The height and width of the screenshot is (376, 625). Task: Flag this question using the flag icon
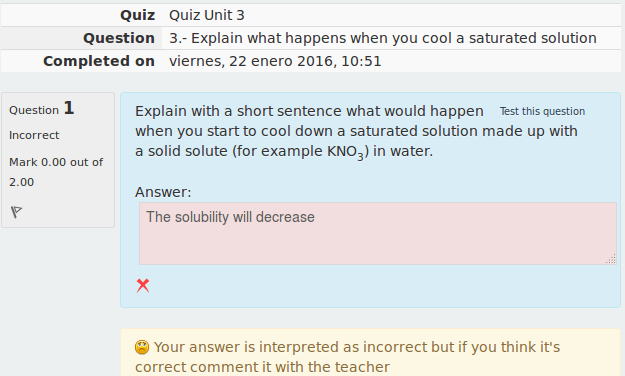(16, 212)
